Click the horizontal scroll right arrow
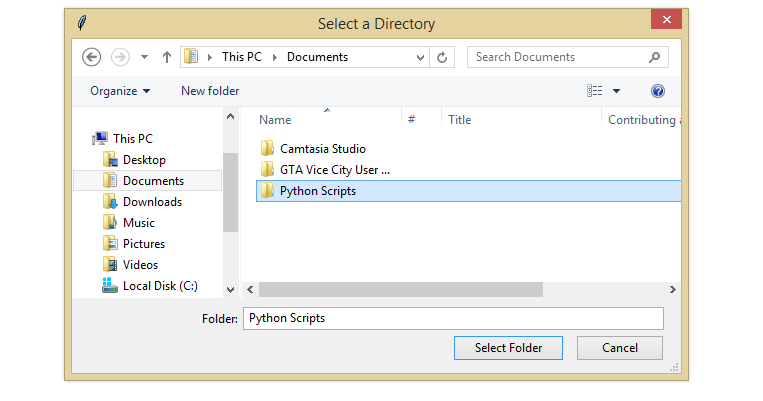763x401 pixels. point(672,290)
